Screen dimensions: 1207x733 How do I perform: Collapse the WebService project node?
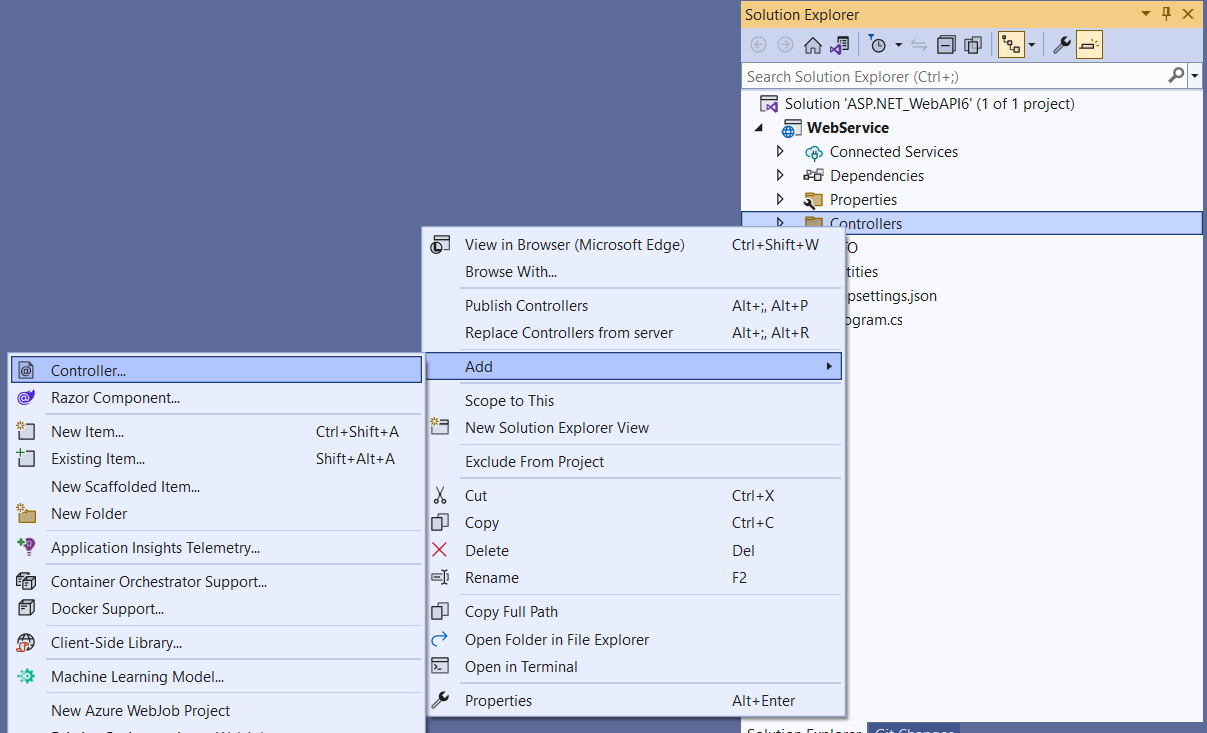pos(759,128)
